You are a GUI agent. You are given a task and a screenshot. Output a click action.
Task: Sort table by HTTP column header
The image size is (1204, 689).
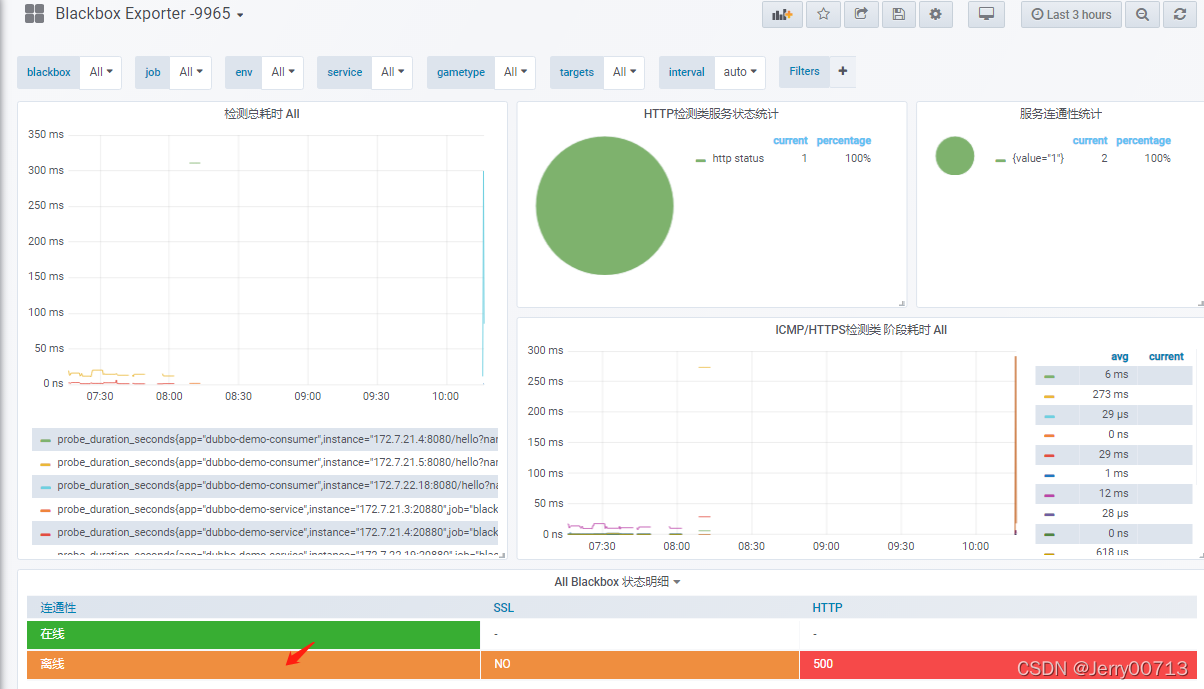coord(827,608)
